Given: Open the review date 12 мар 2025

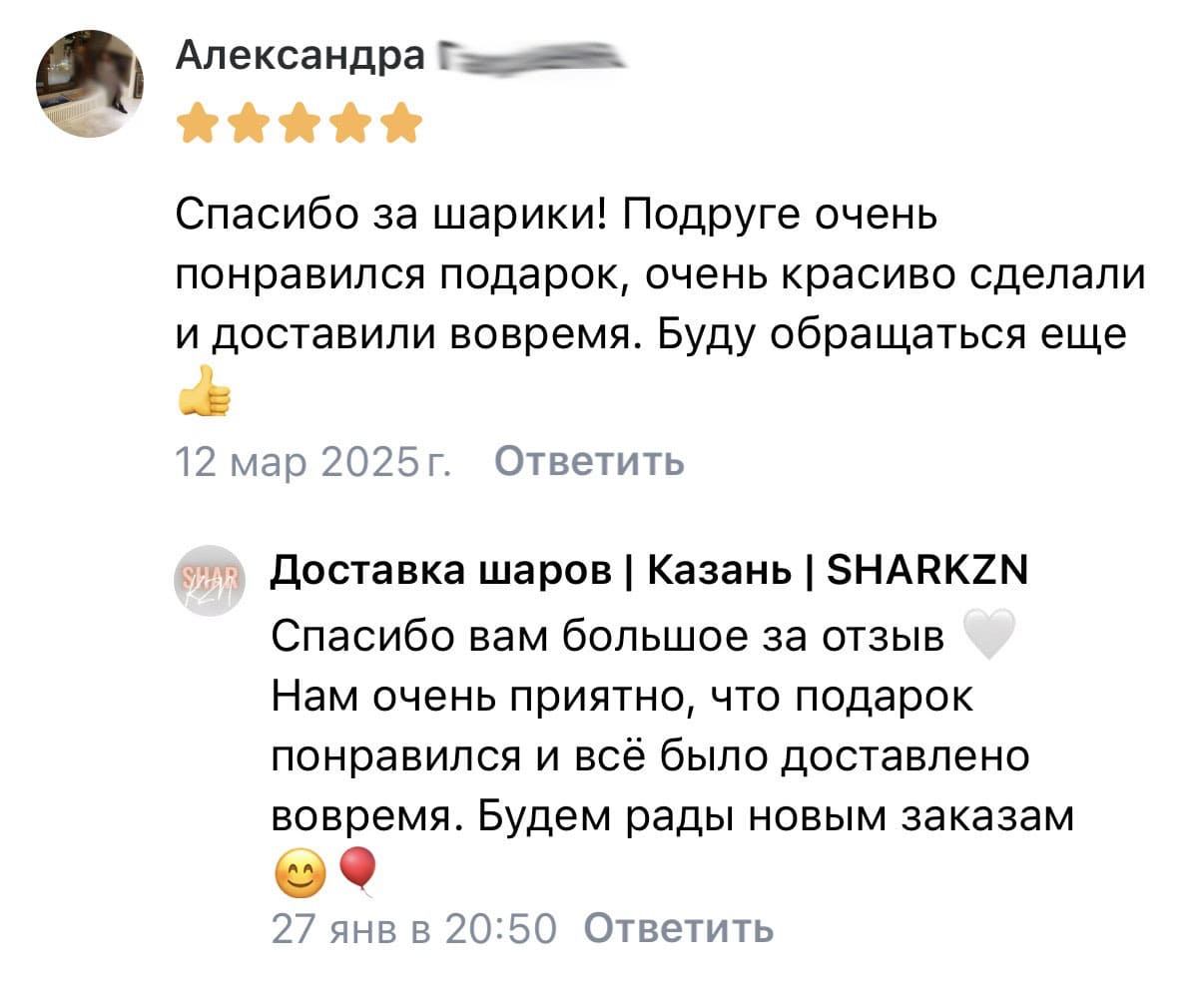Looking at the screenshot, I should 312,462.
